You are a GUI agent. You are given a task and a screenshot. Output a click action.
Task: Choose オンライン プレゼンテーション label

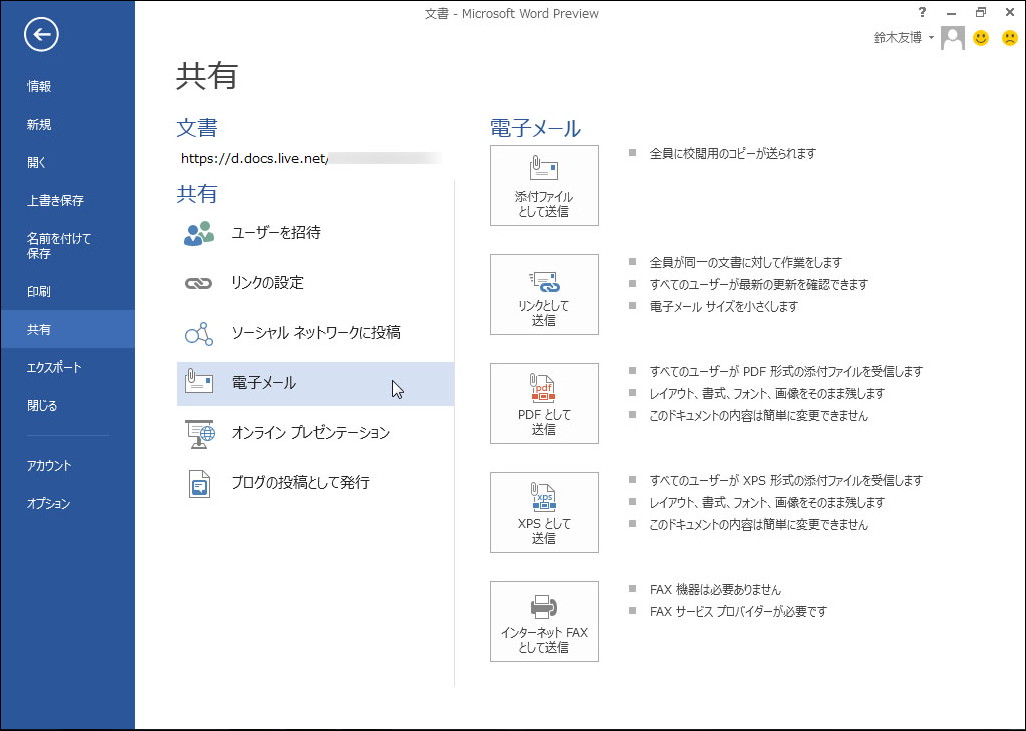[310, 433]
